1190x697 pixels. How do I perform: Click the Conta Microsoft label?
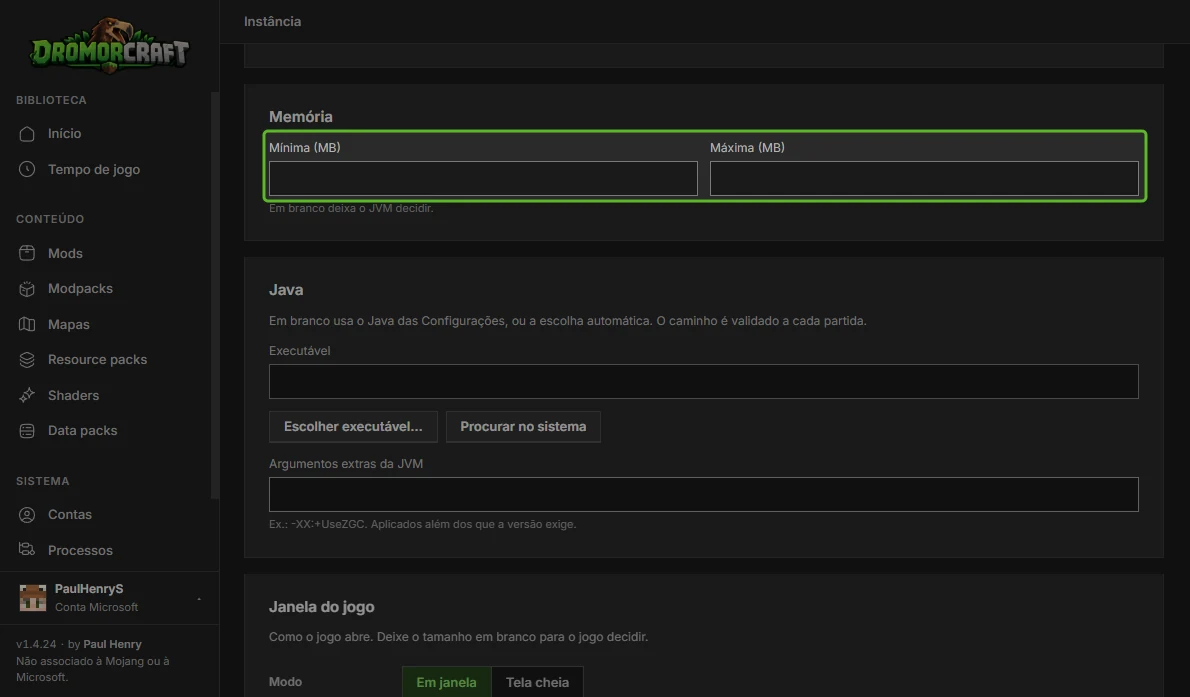pos(96,607)
